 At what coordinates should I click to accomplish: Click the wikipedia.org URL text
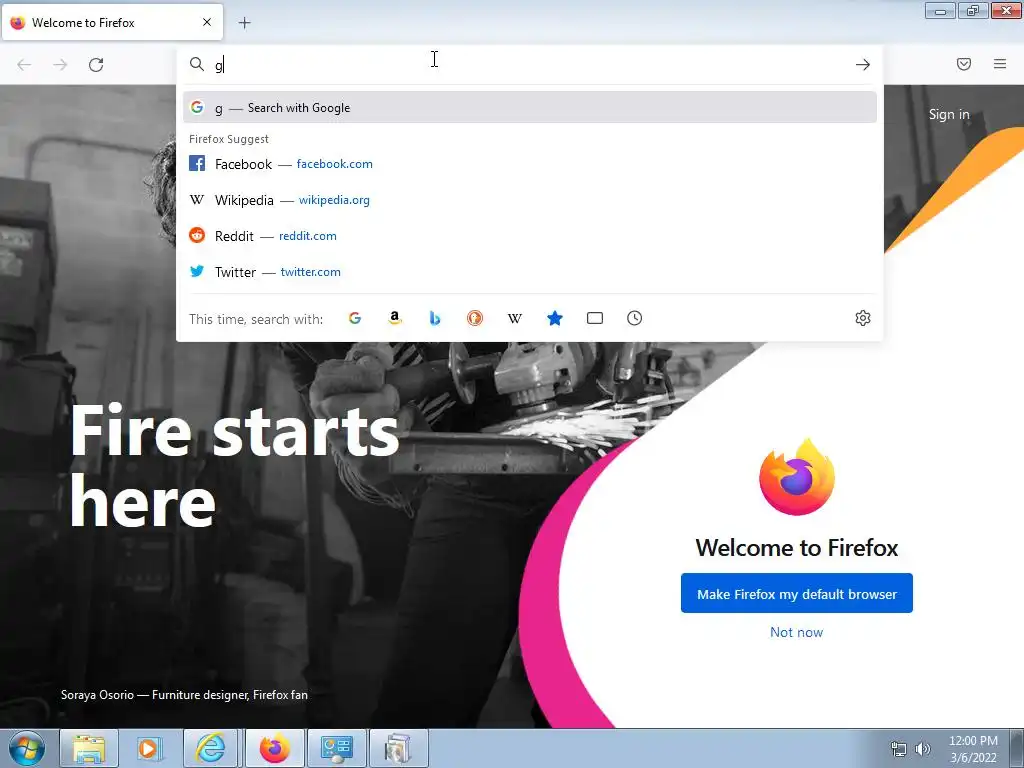[x=334, y=200]
